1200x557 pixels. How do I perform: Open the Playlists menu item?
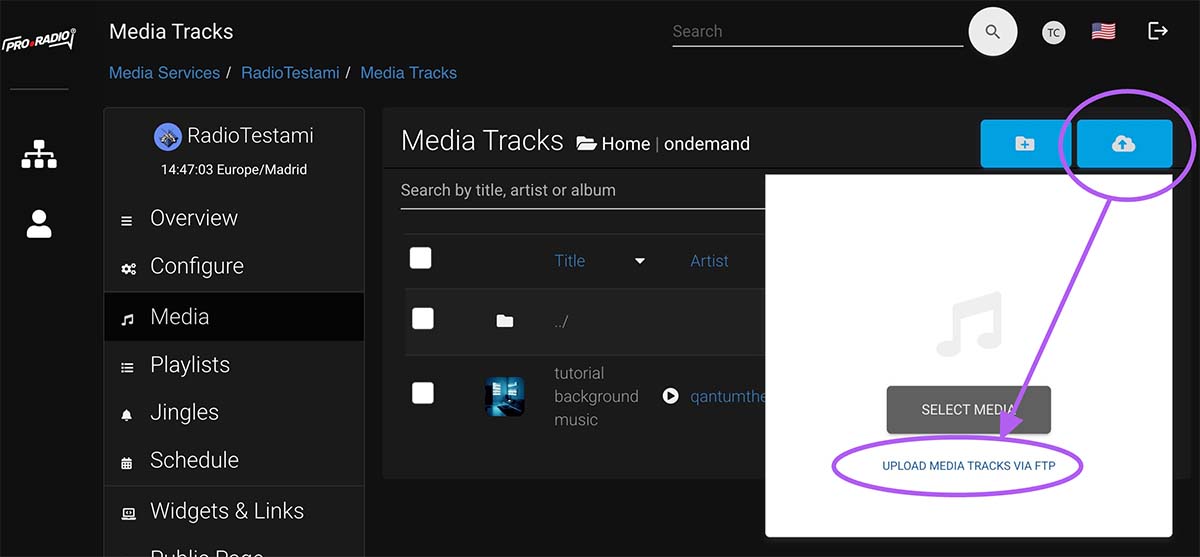click(234, 365)
